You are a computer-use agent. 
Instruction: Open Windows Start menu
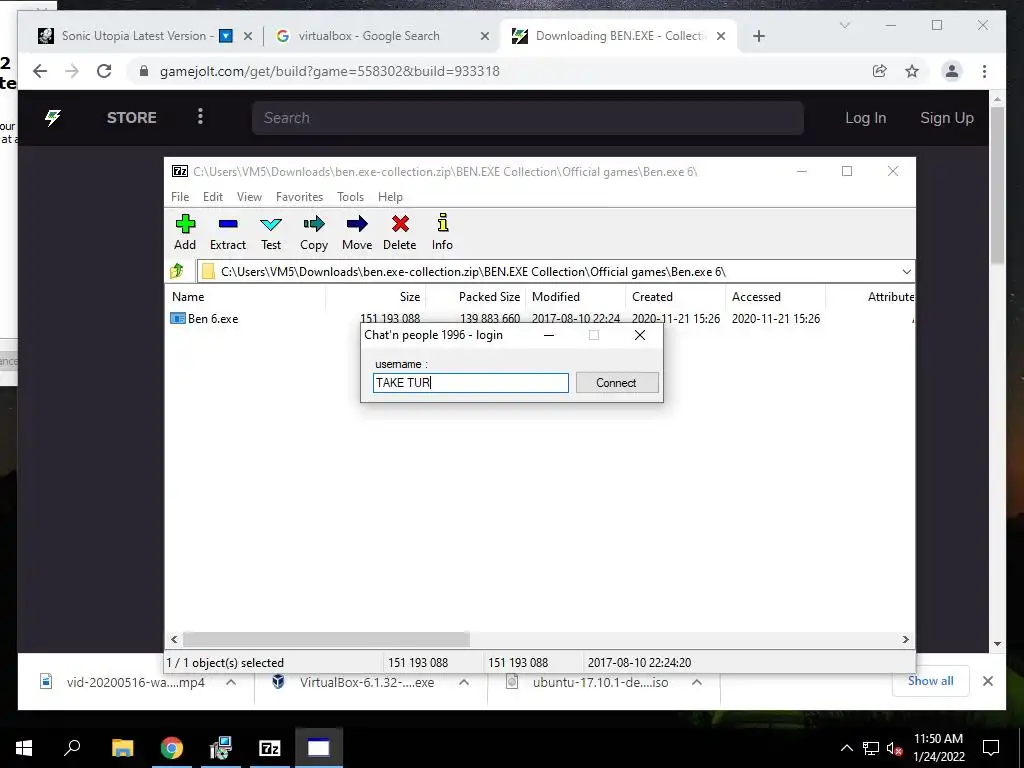24,748
